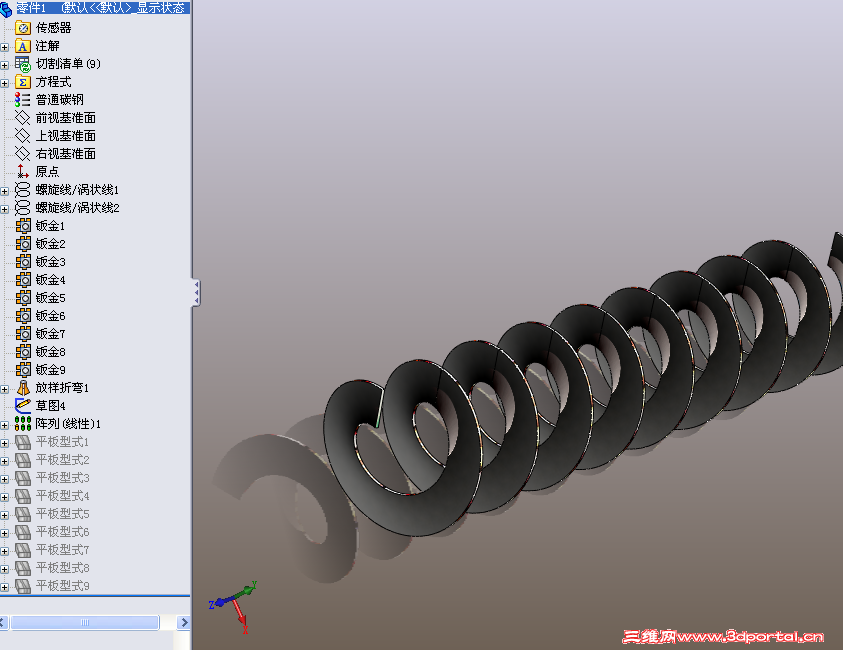Select the 平板型式8 label
The height and width of the screenshot is (650, 843).
tap(62, 568)
